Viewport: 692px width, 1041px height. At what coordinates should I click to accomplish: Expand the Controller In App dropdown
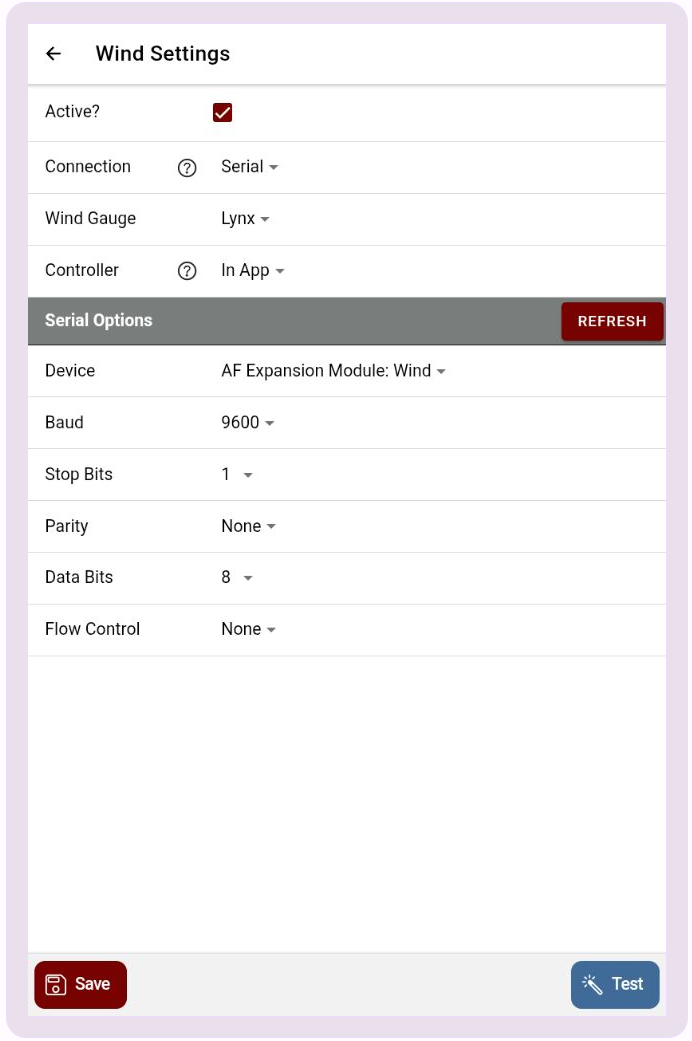point(252,271)
